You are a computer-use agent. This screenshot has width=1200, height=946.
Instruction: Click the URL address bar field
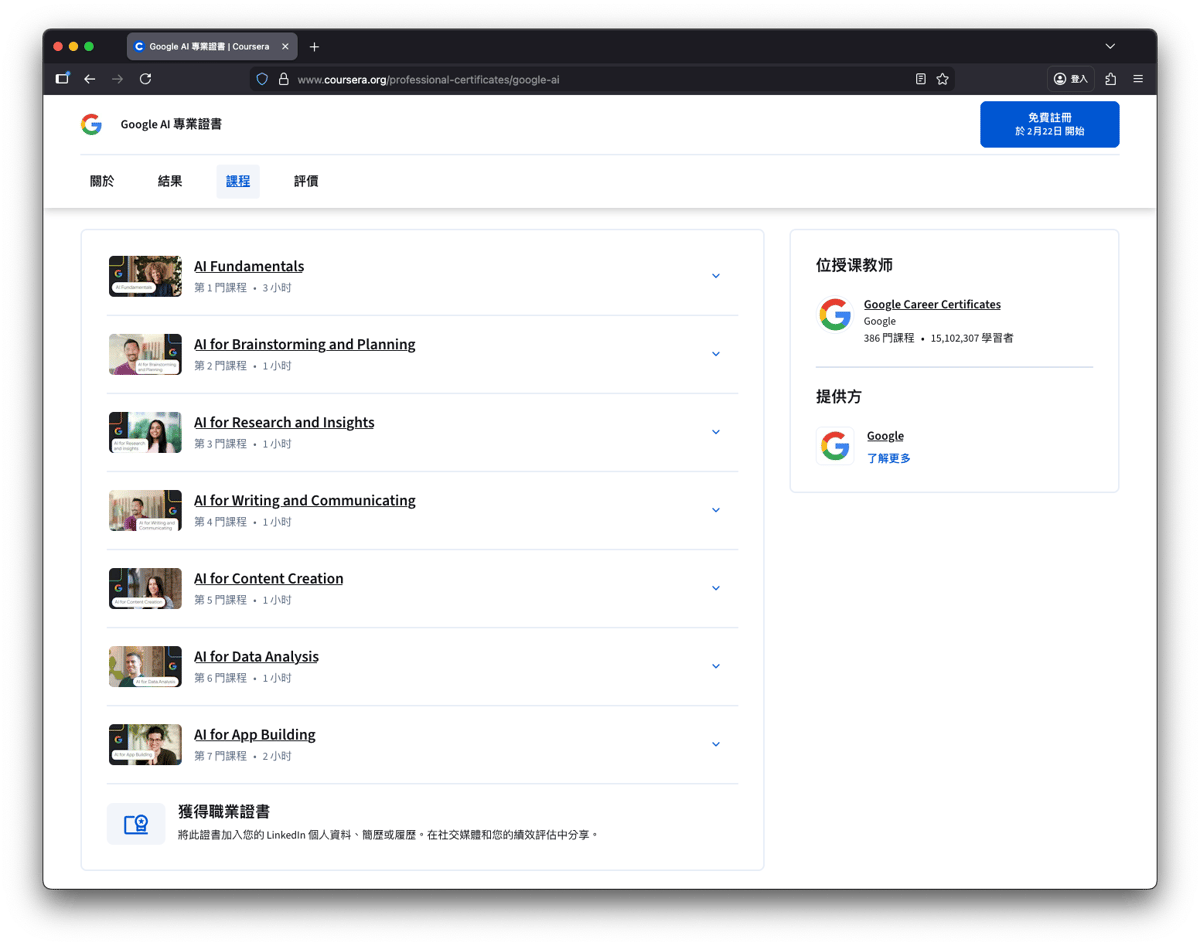[x=600, y=79]
